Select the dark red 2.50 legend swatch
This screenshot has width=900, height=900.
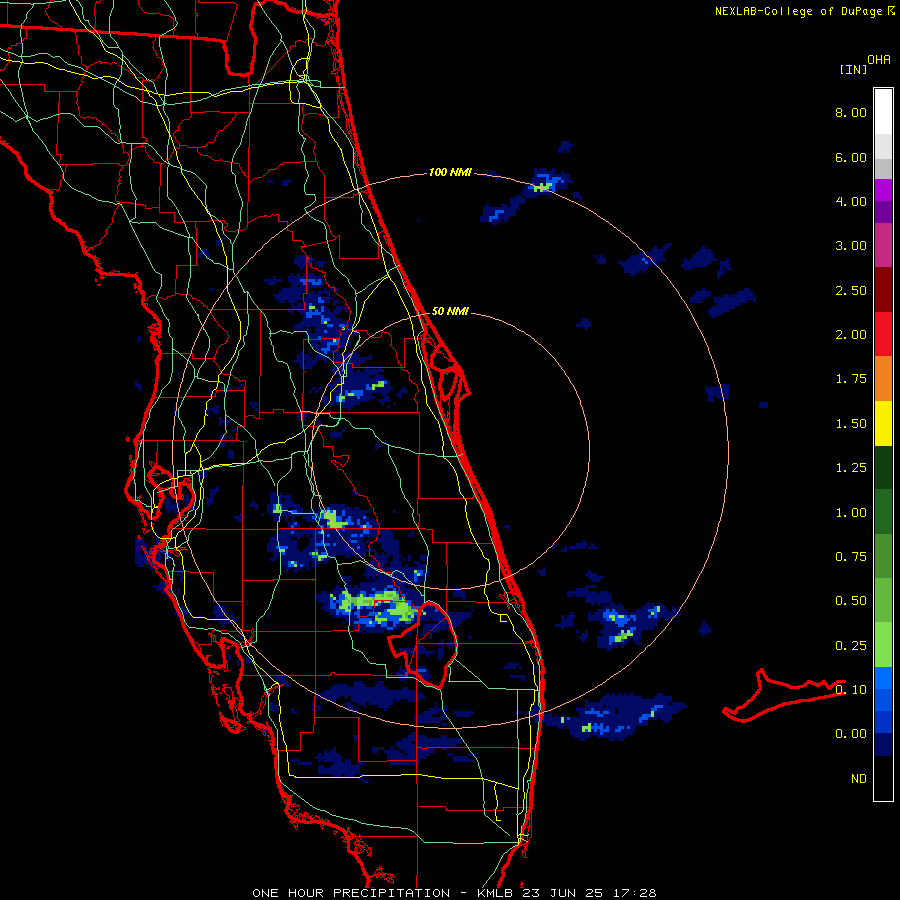883,290
